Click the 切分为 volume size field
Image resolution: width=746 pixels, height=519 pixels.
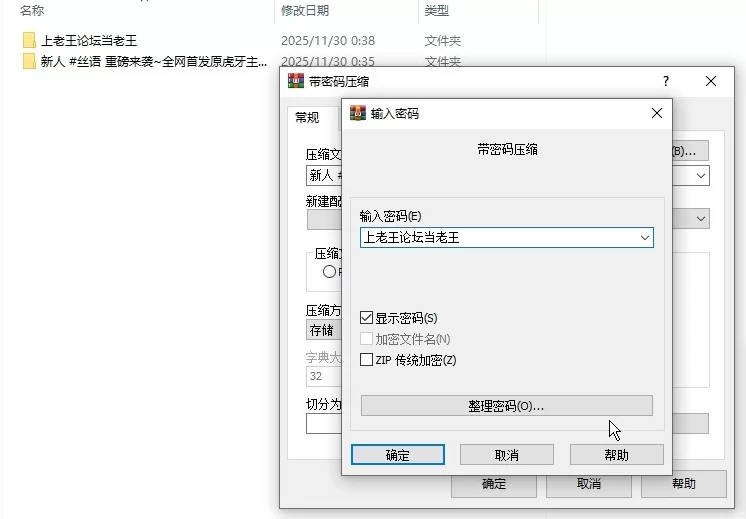tap(324, 423)
